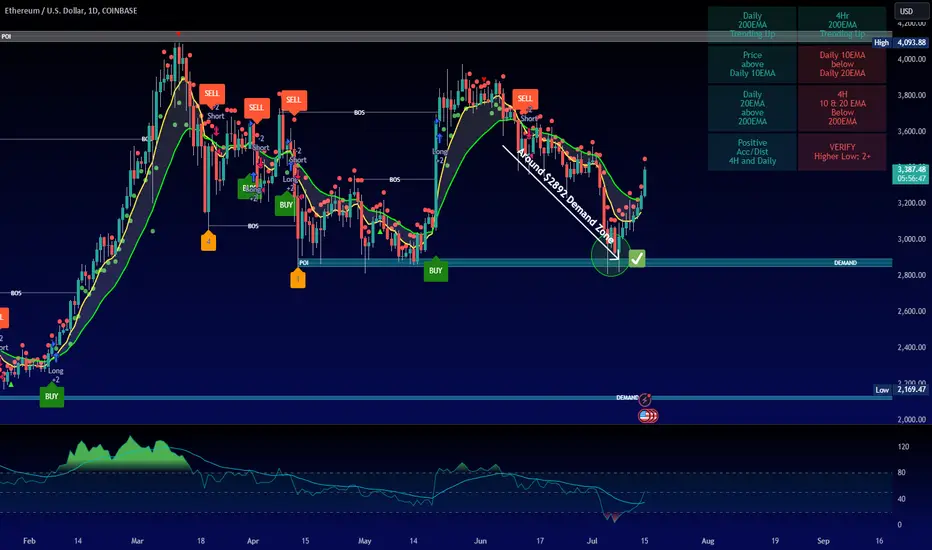Click the Feb label on the time axis
932x550 pixels.
[x=29, y=540]
